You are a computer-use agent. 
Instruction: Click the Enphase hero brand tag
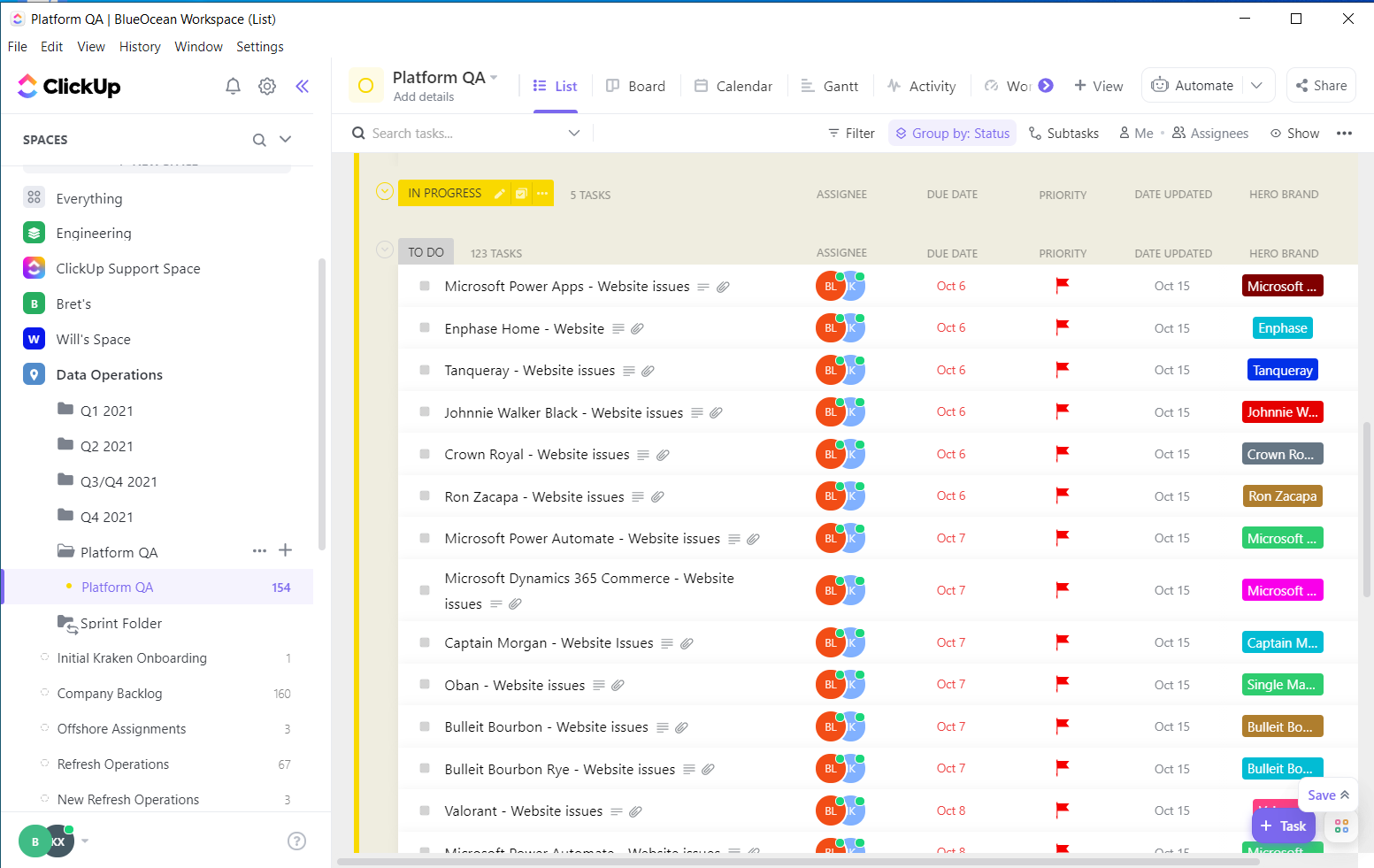tap(1282, 328)
